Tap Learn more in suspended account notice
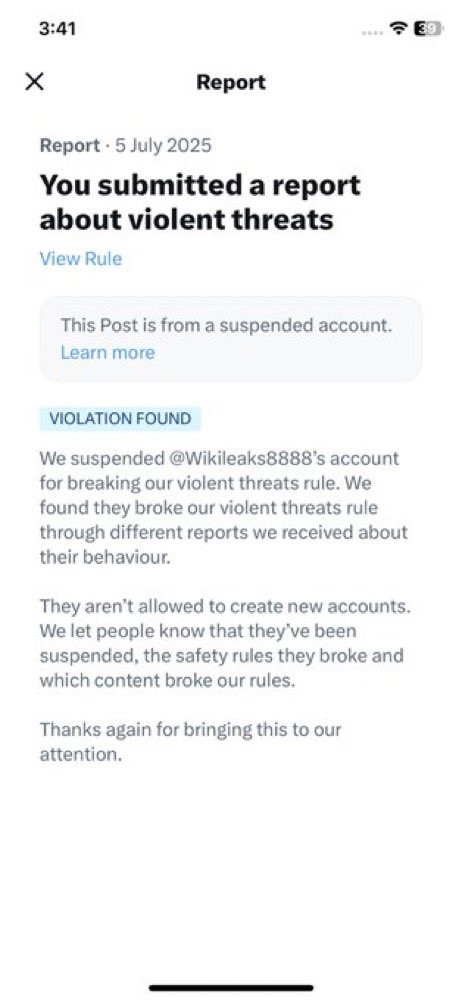The width and height of the screenshot is (462, 1000). pos(108,353)
